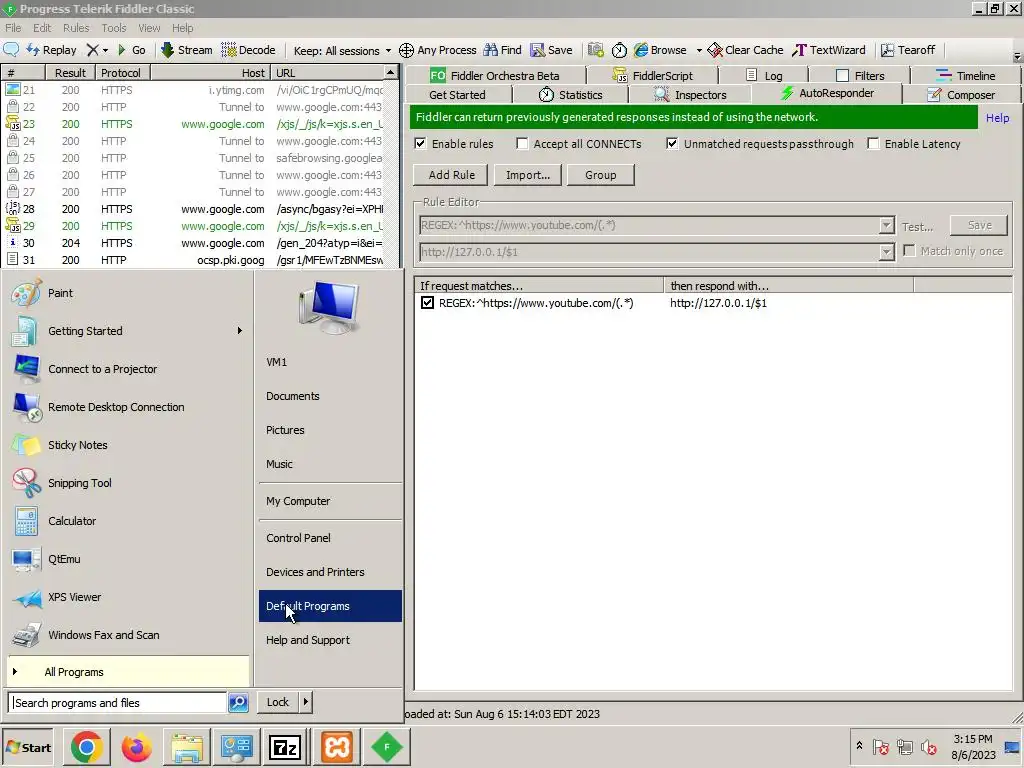
Task: Open Chrome from taskbar
Action: point(87,747)
